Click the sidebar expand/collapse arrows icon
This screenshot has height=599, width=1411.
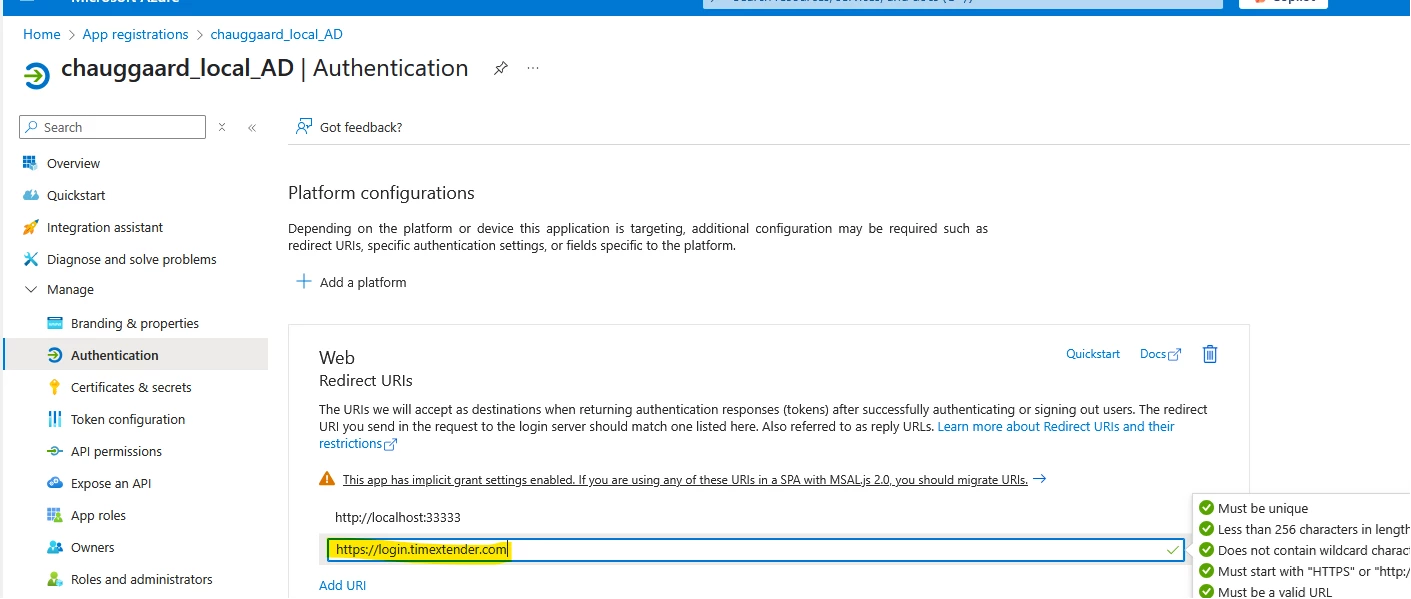[222, 127]
